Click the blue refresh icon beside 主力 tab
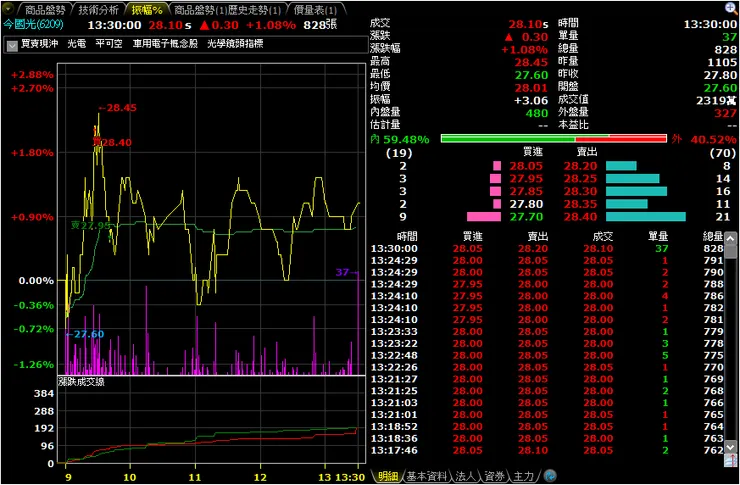740x485 pixels. point(550,476)
